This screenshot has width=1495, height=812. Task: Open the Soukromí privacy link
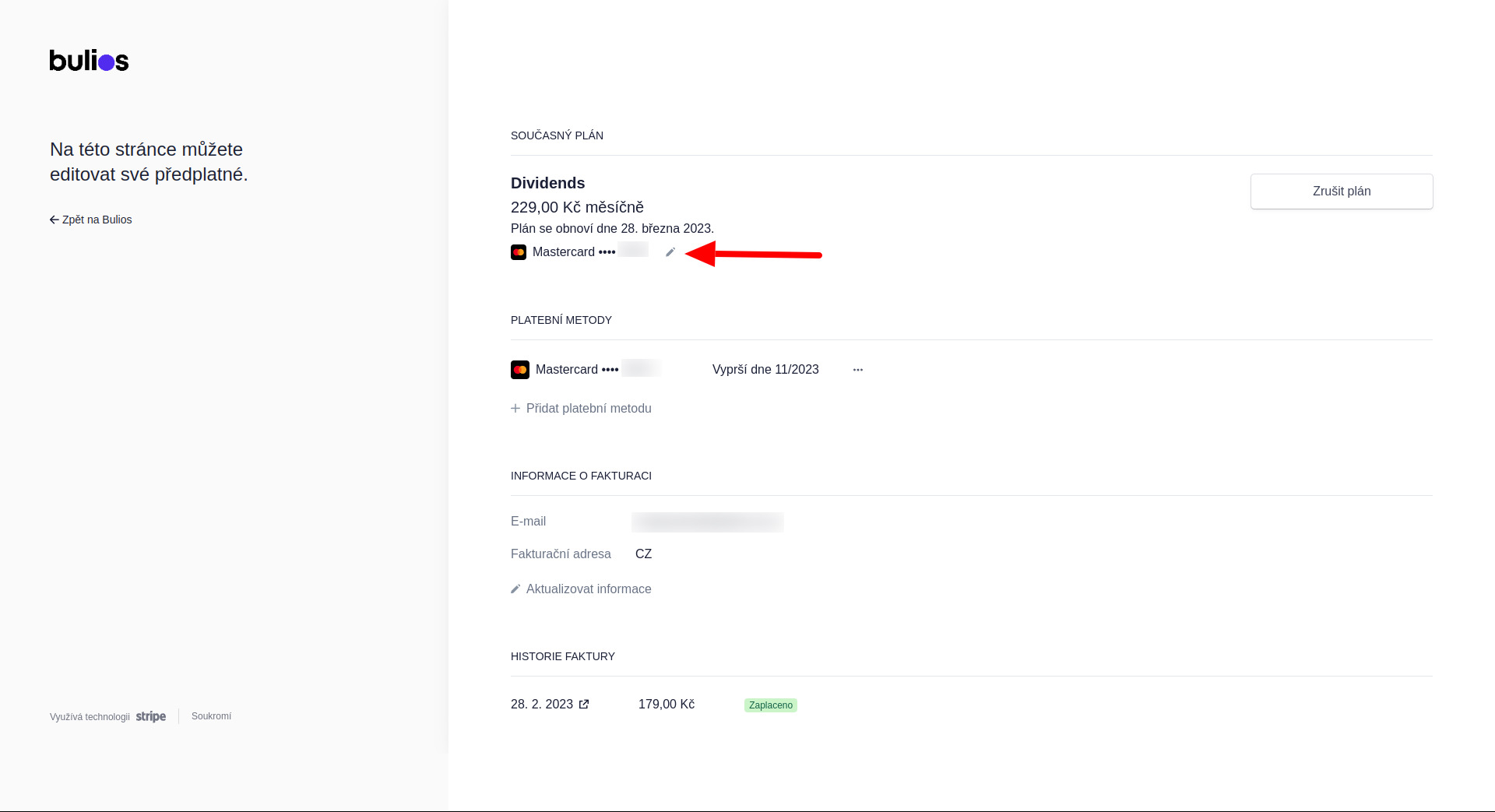pos(211,716)
